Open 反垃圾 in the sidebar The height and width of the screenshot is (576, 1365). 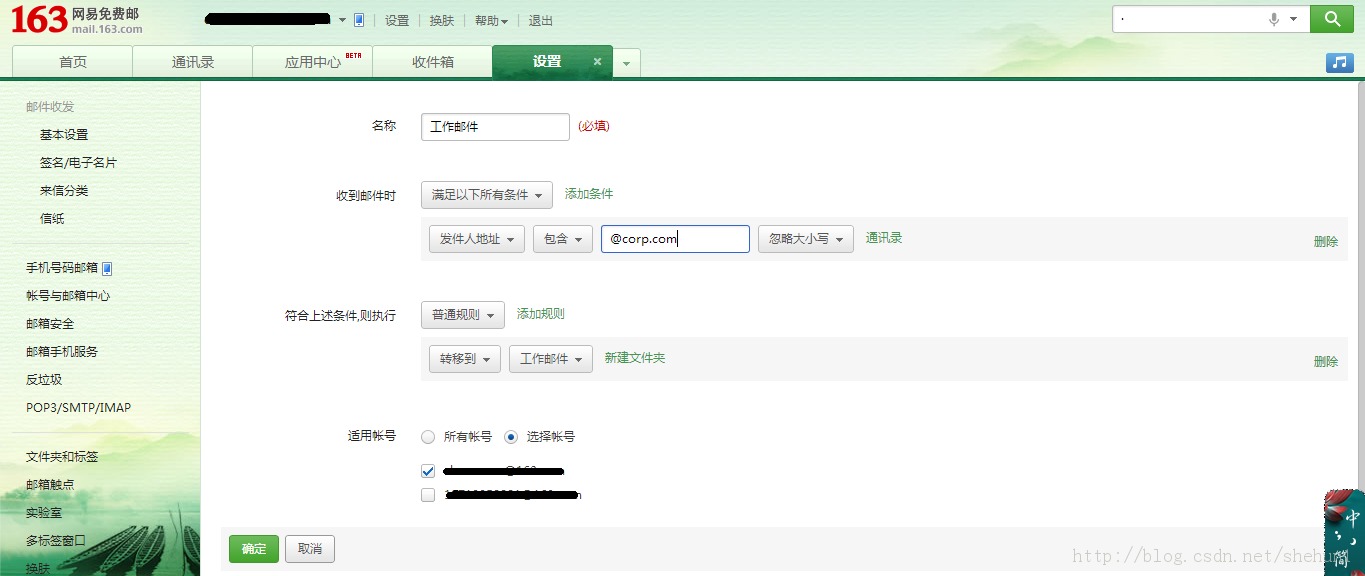pyautogui.click(x=44, y=380)
